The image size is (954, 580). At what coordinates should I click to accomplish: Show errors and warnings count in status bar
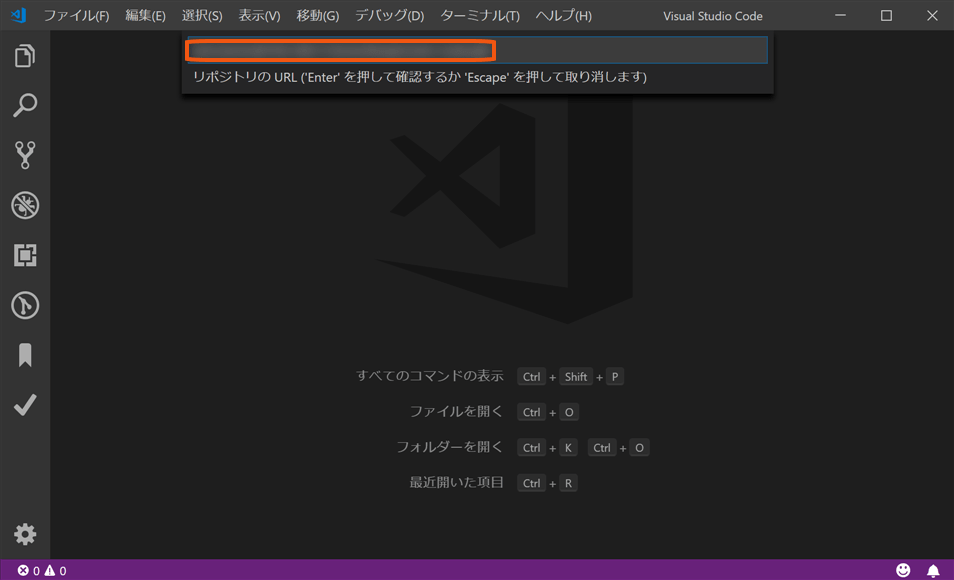click(42, 570)
